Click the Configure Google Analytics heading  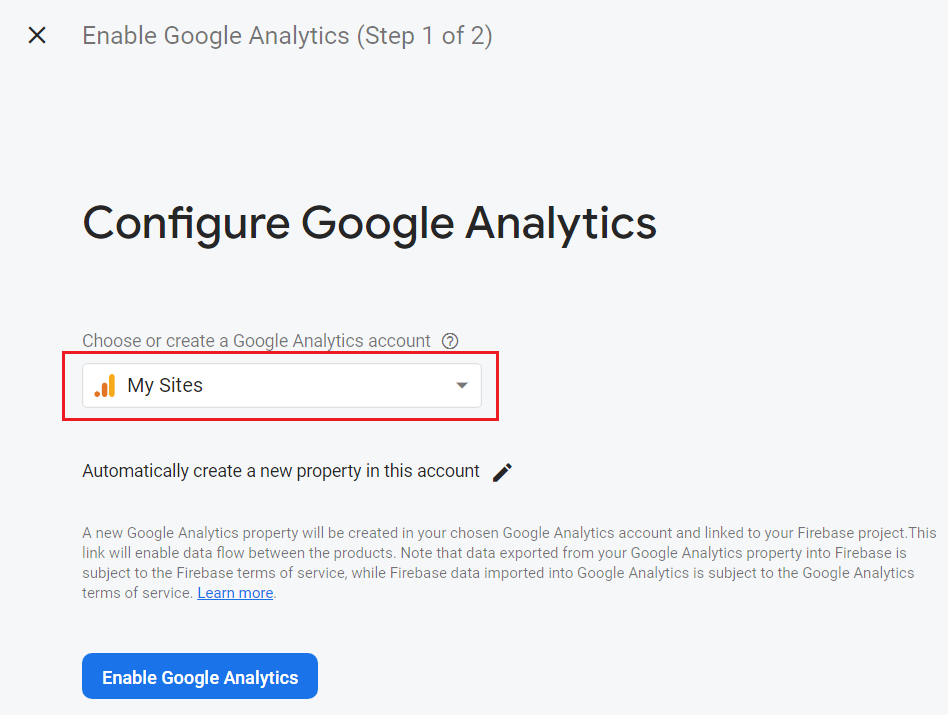[369, 222]
